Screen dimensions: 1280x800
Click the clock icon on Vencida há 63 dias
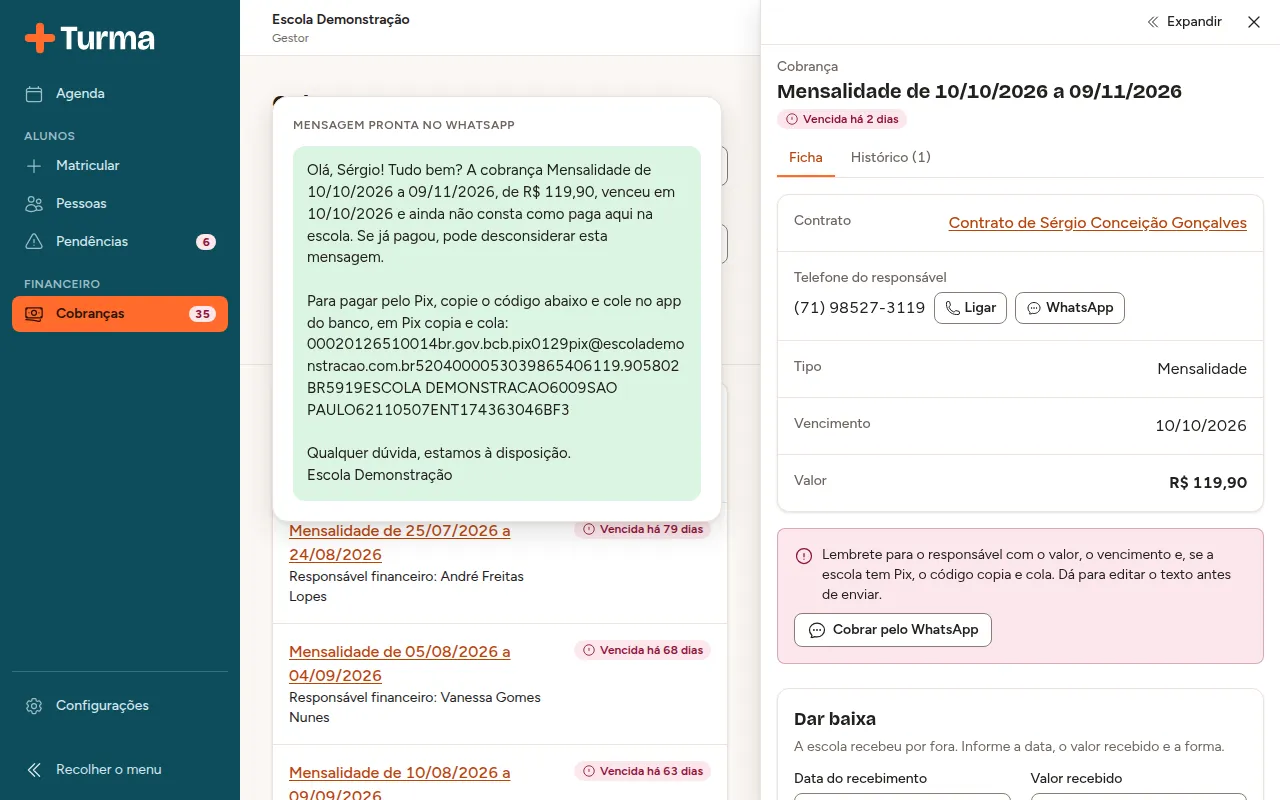(x=589, y=771)
